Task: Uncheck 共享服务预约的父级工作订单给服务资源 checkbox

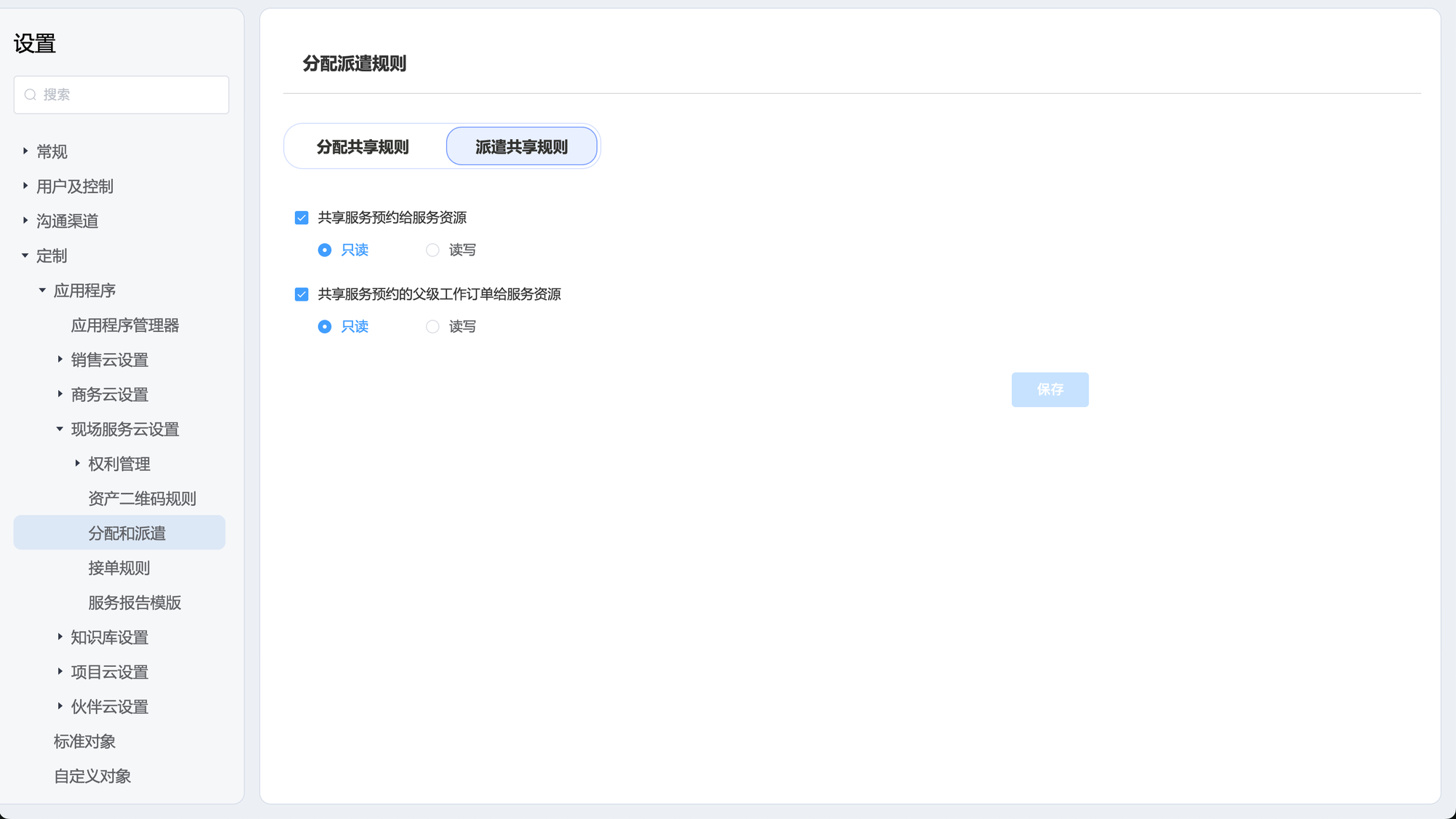Action: click(301, 294)
